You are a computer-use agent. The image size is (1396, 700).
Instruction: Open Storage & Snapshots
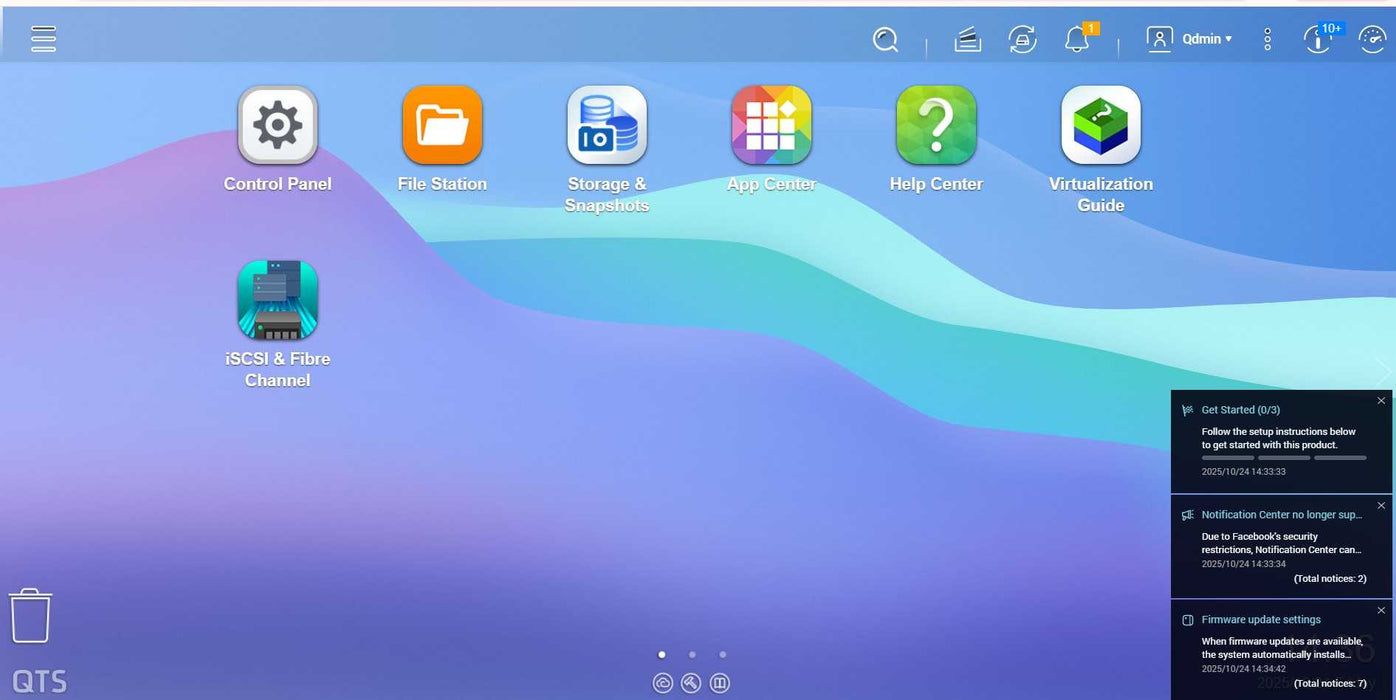(x=607, y=126)
